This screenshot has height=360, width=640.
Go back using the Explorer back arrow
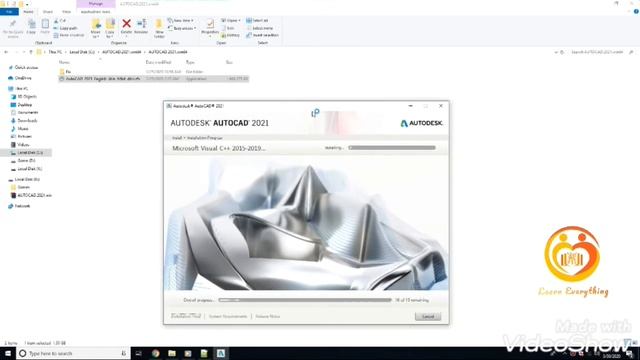pyautogui.click(x=6, y=52)
